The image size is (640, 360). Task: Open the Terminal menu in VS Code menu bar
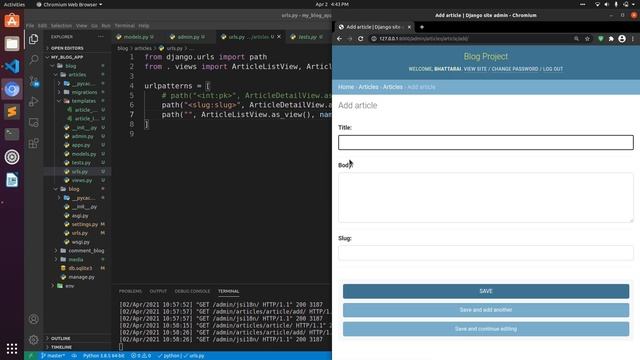pos(124,26)
